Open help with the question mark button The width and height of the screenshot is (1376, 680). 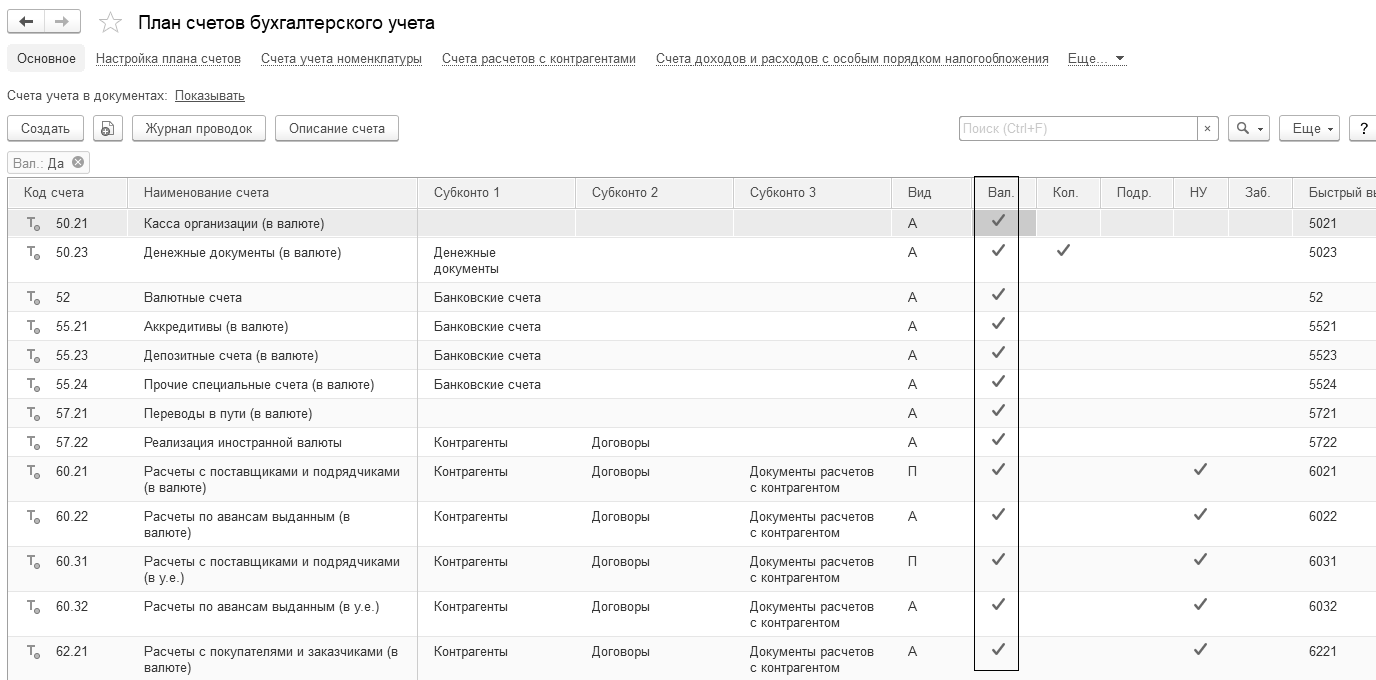[x=1362, y=129]
